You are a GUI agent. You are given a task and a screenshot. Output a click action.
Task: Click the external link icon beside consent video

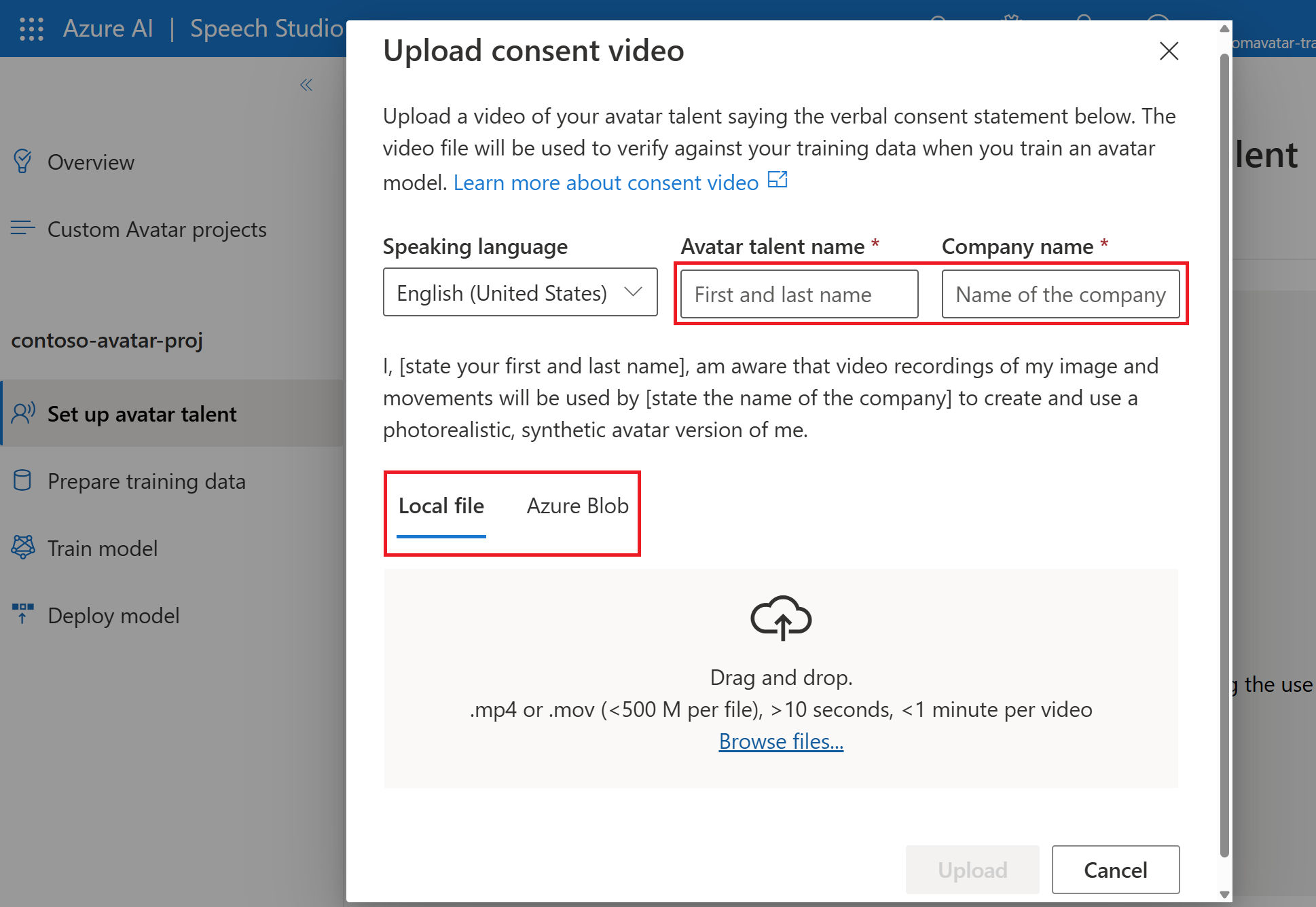(x=777, y=180)
